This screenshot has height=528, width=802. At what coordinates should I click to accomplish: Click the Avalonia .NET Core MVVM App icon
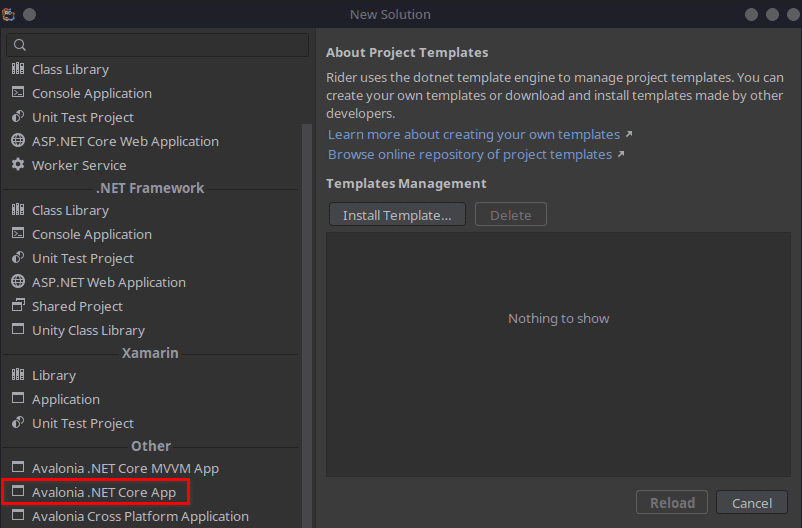18,467
